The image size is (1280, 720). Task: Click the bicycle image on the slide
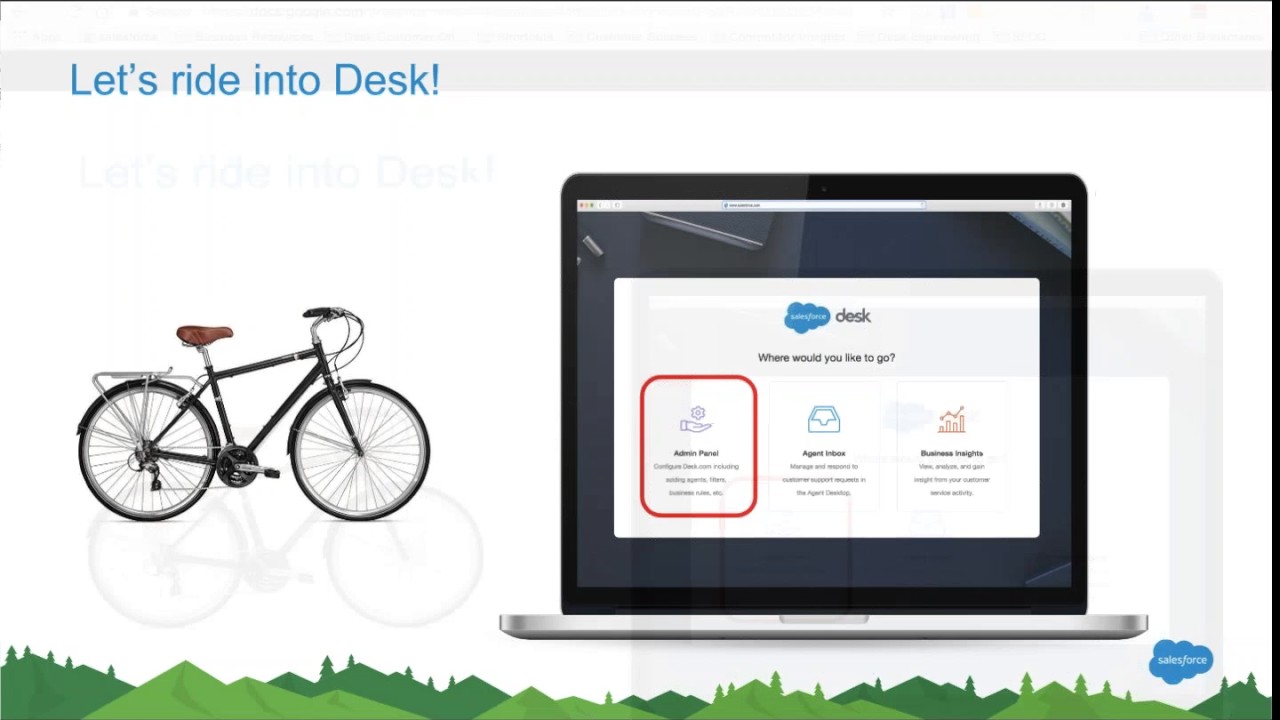253,413
